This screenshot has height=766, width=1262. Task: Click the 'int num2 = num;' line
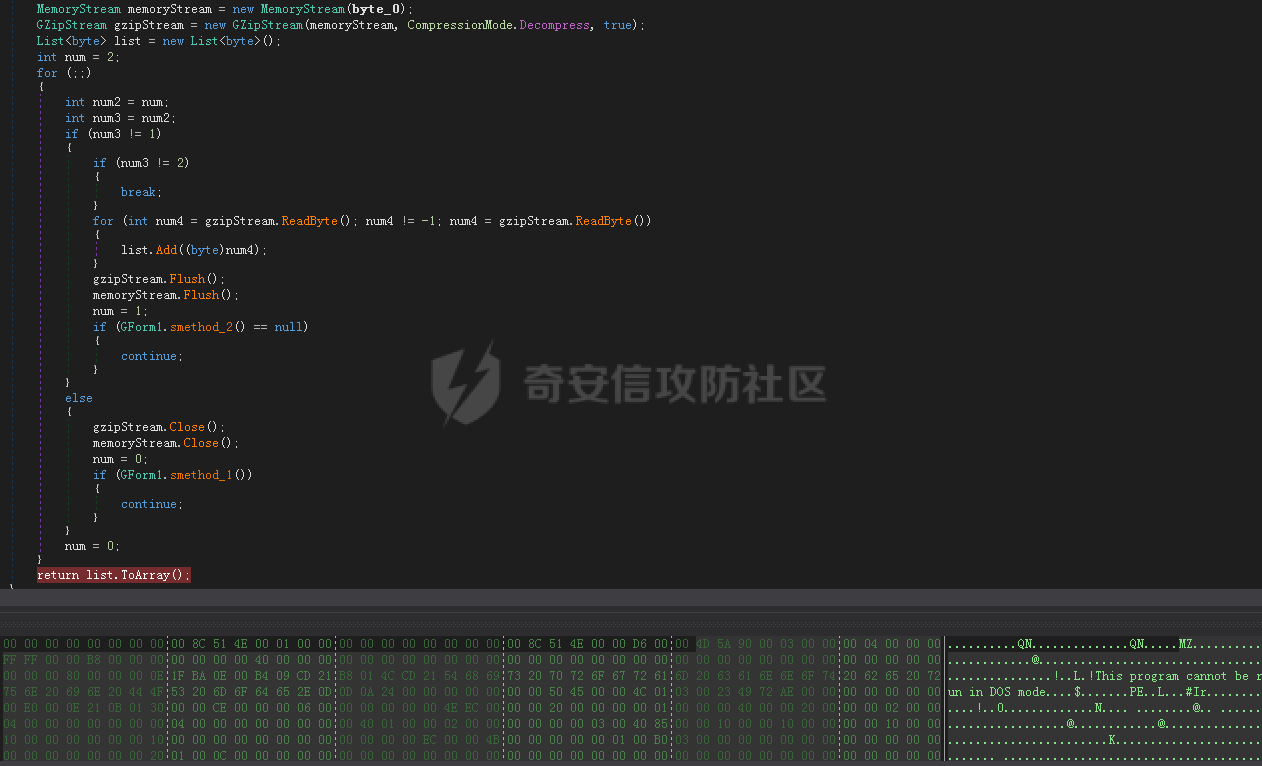(x=117, y=102)
